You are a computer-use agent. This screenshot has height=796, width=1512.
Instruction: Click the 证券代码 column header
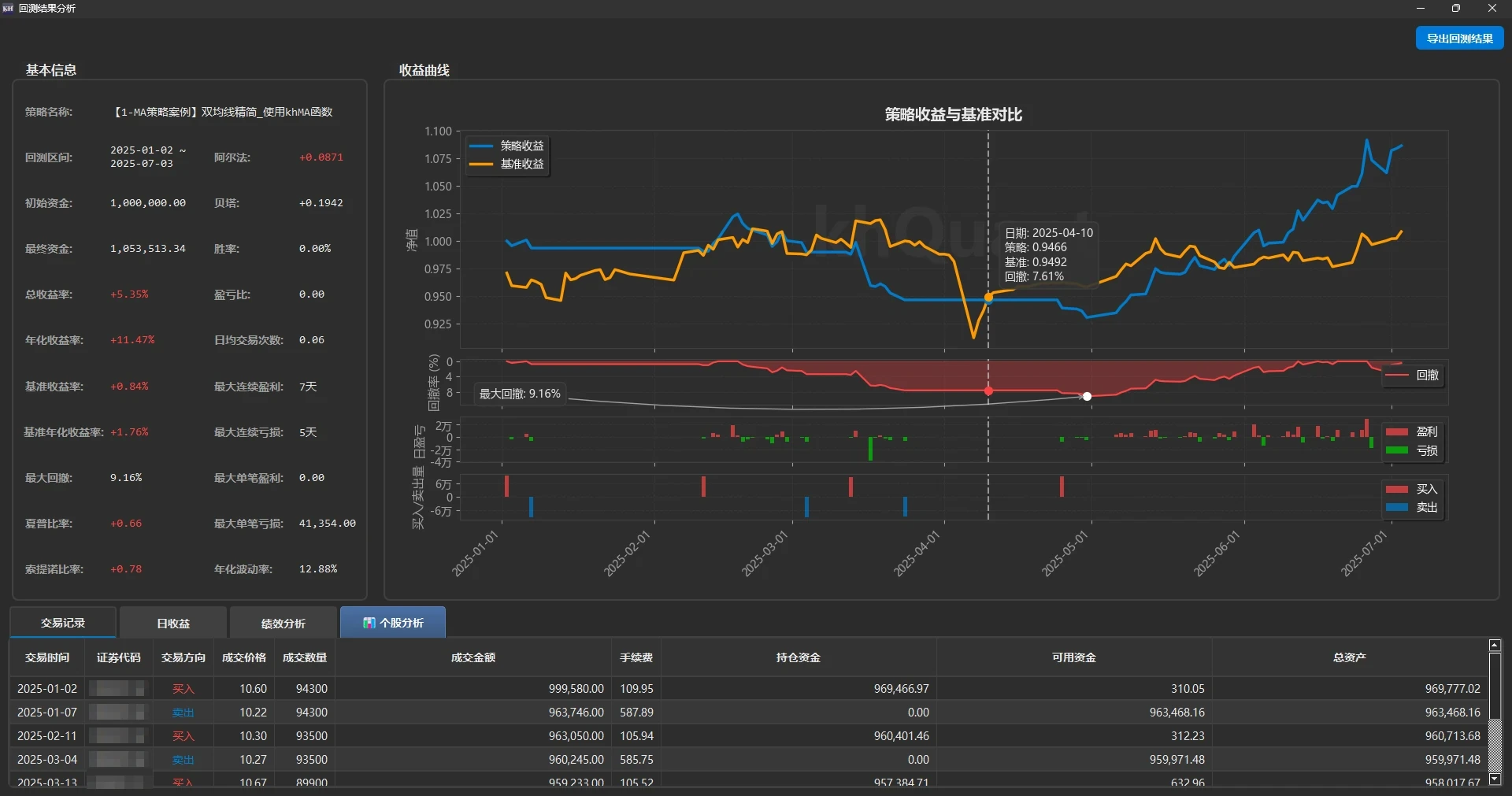[x=119, y=657]
